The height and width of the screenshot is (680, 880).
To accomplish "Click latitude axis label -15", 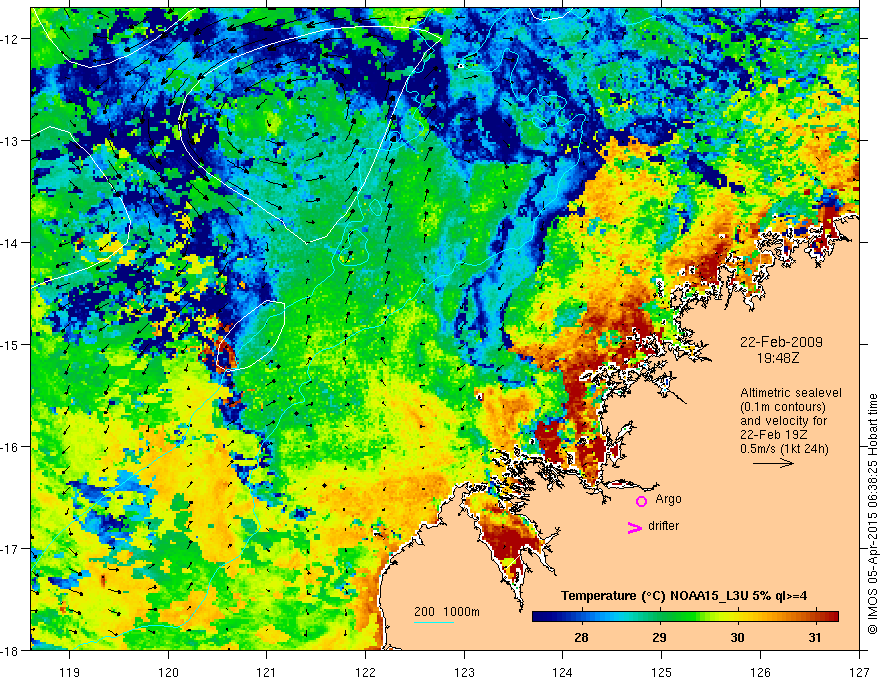I will click(11, 344).
